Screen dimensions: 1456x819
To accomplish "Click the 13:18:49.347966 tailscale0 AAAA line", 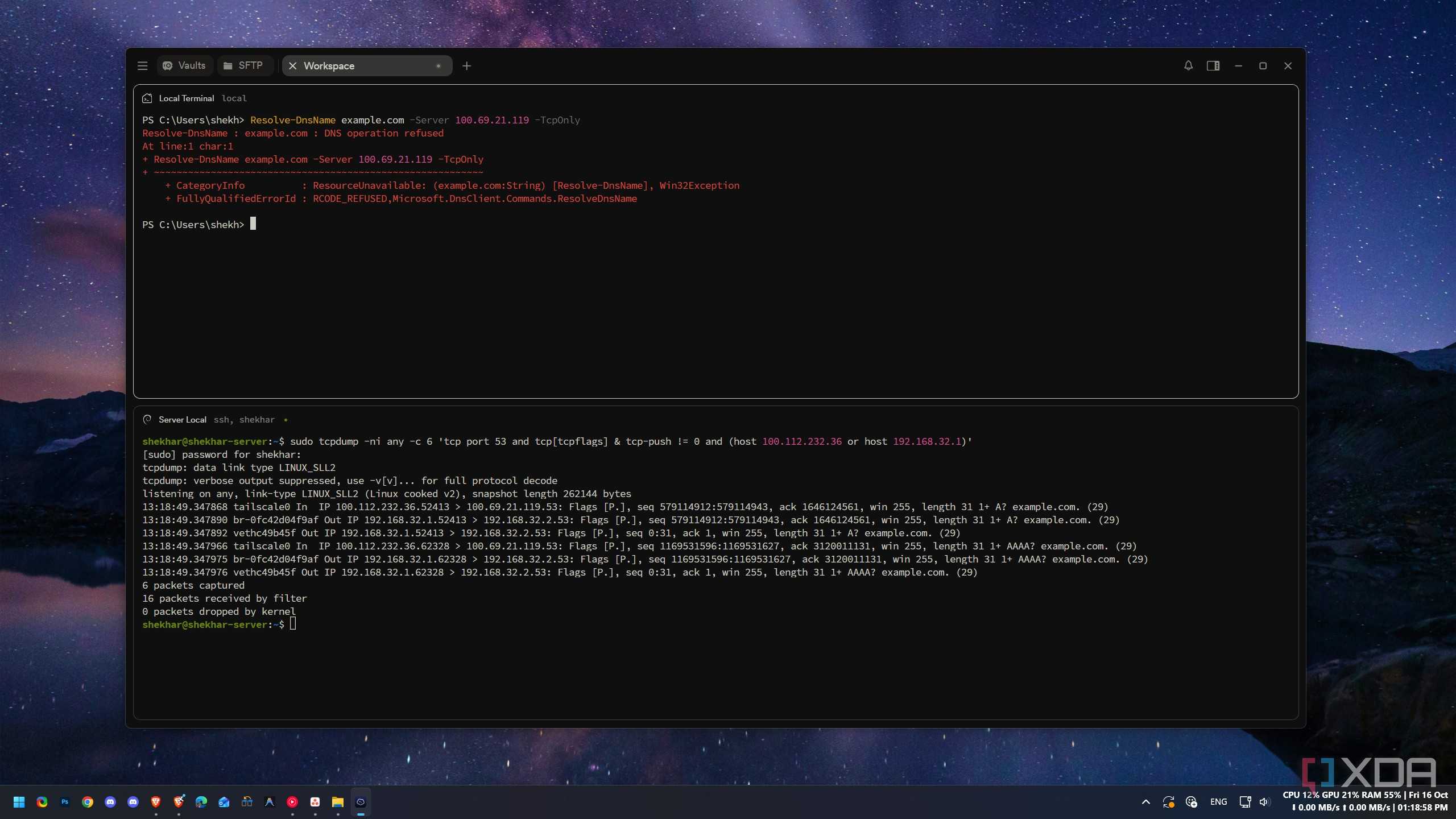I will tap(639, 546).
